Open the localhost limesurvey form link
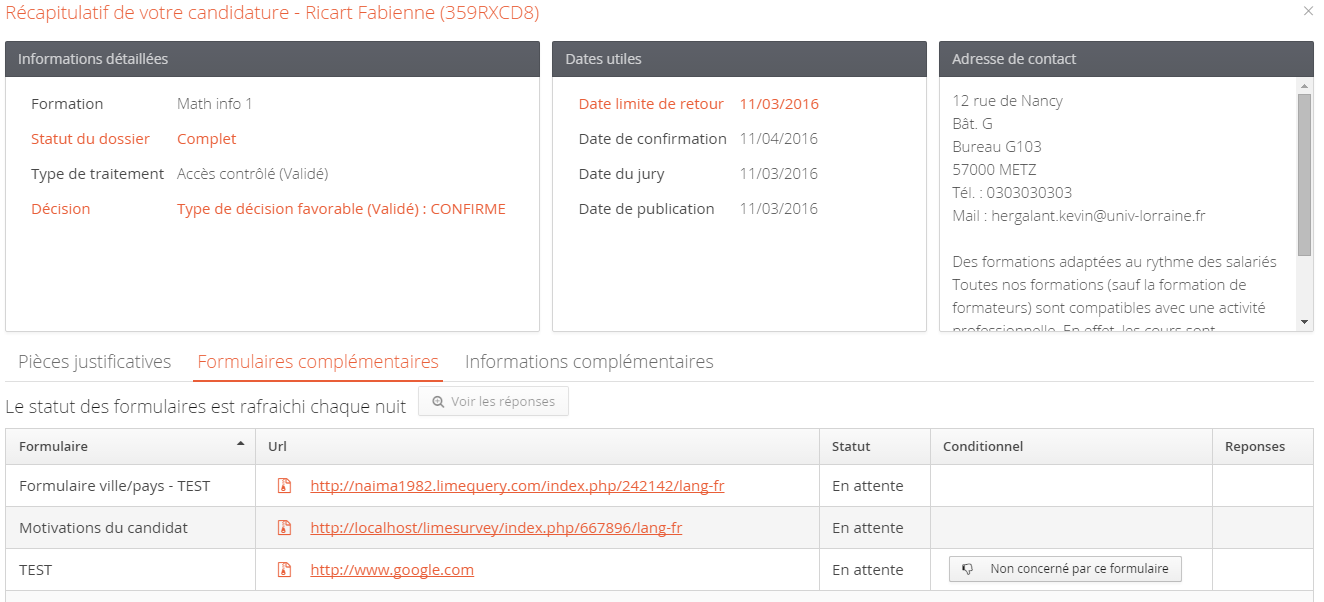This screenshot has height=602, width=1324. pyautogui.click(x=496, y=528)
